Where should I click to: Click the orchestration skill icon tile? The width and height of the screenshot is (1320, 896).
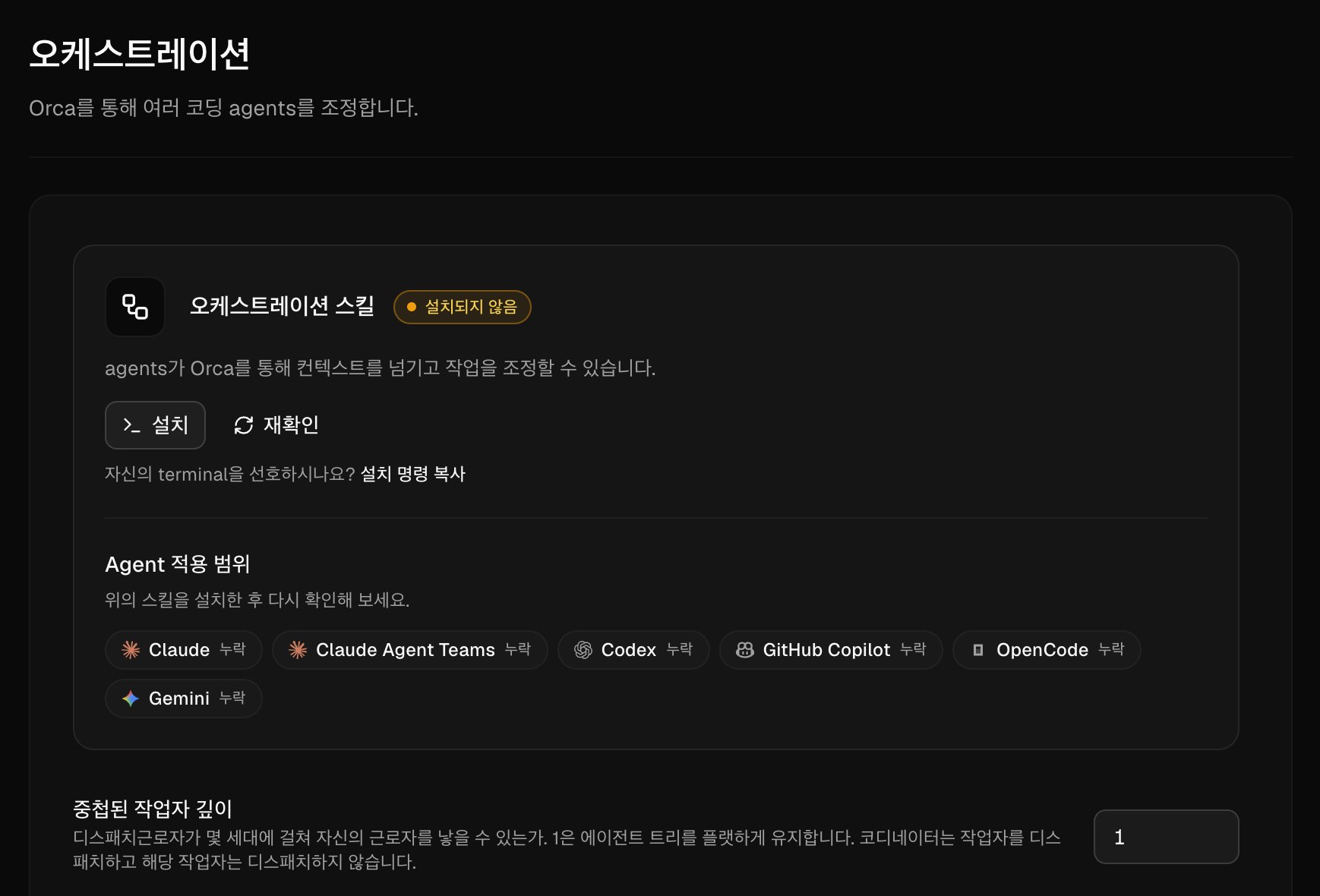(135, 307)
